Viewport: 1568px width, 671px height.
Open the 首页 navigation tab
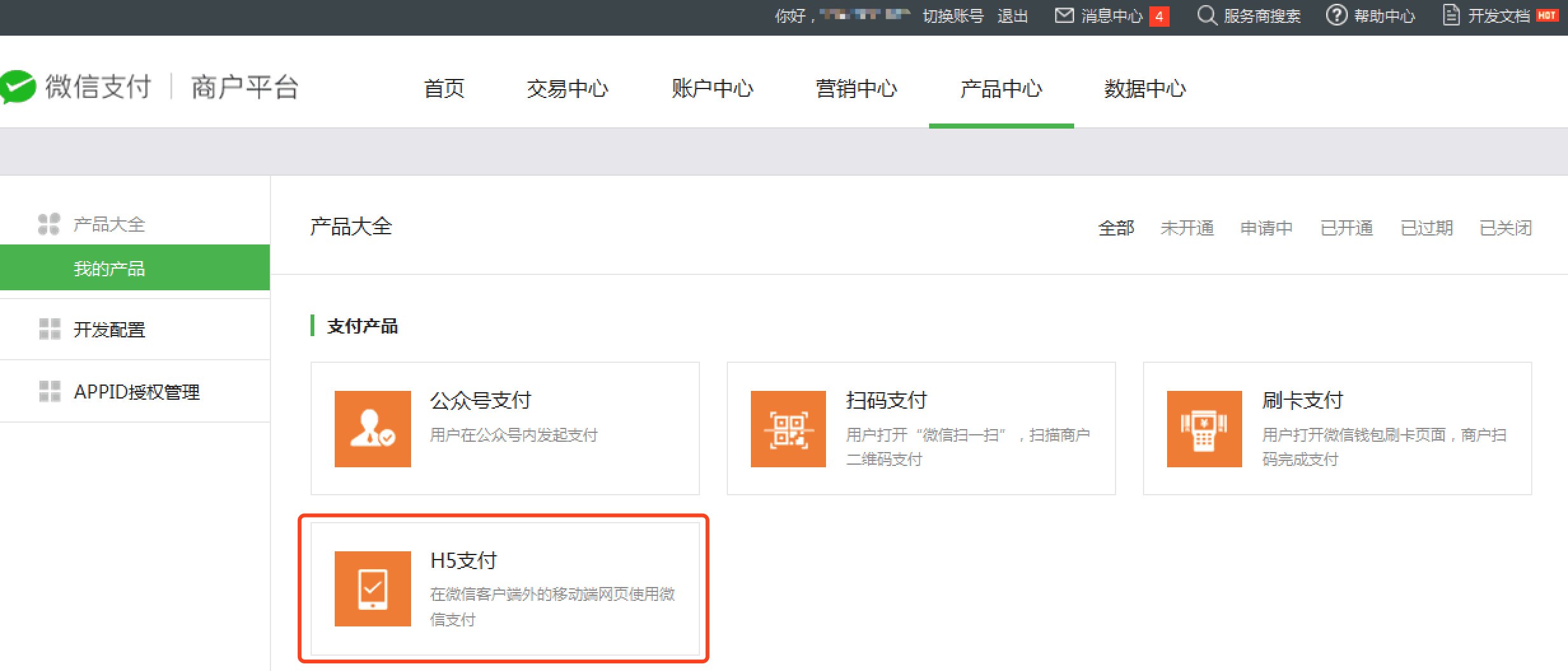(444, 88)
